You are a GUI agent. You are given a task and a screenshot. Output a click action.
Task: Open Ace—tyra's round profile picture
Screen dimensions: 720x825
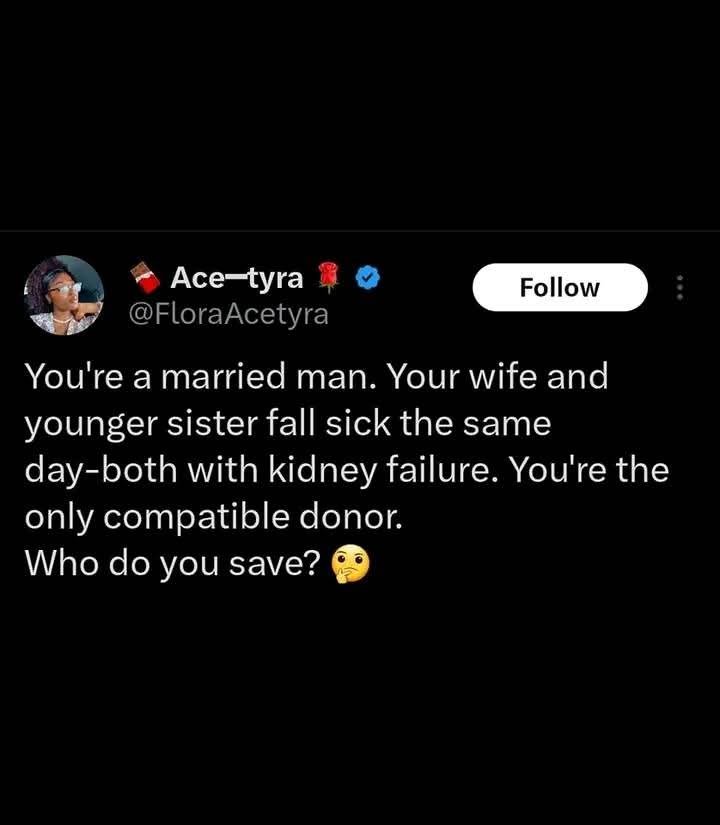(x=64, y=295)
